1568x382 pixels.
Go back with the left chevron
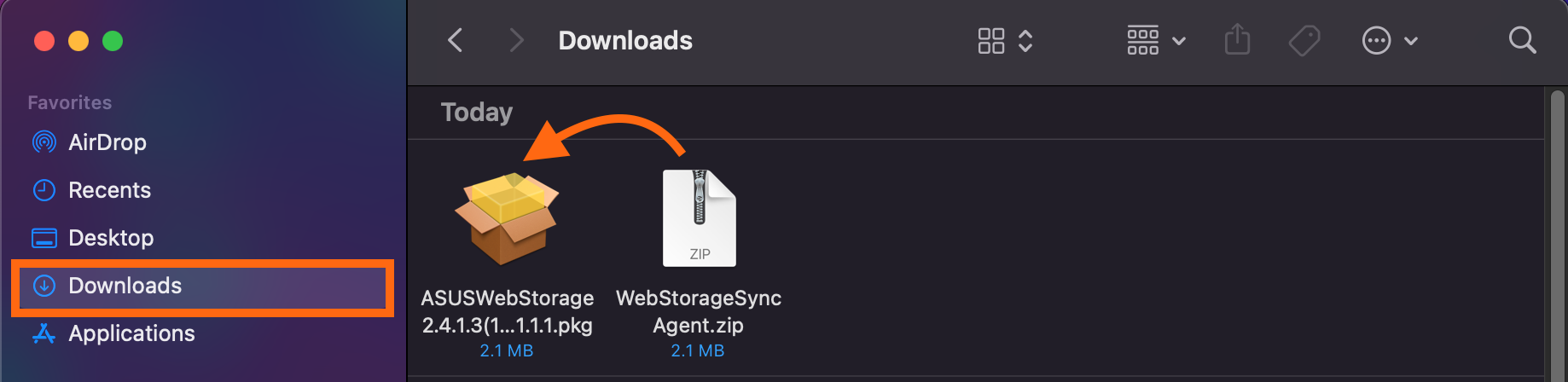click(456, 40)
